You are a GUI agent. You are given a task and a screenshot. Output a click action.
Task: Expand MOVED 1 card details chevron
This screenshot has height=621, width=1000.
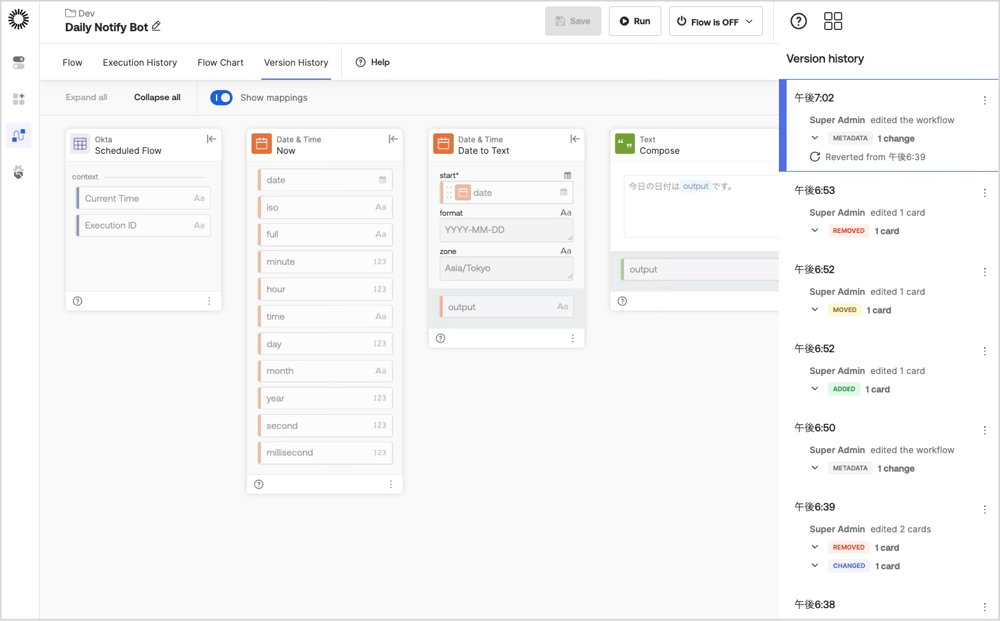tap(815, 309)
